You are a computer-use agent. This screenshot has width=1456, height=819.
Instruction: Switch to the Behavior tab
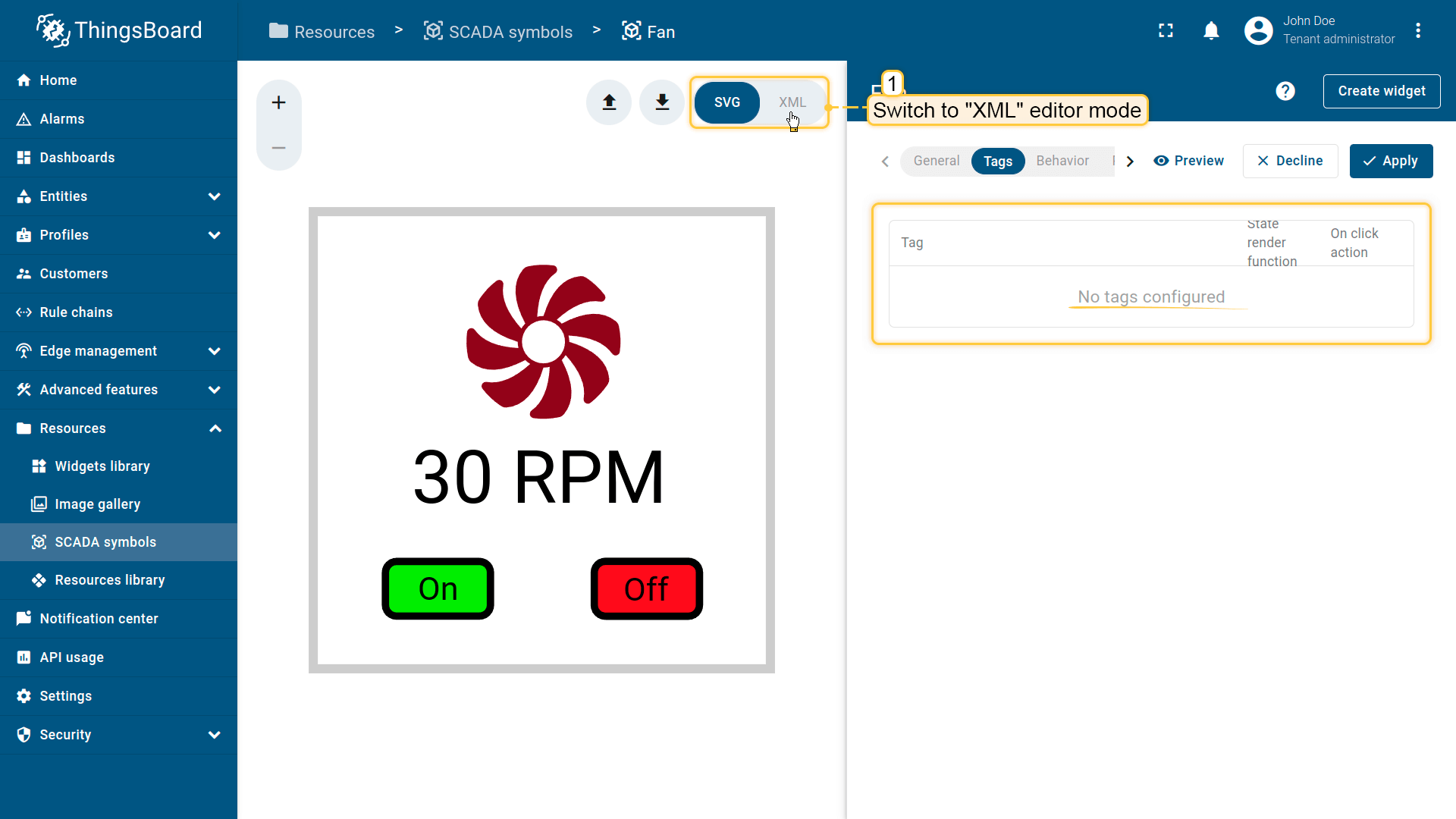pos(1062,161)
